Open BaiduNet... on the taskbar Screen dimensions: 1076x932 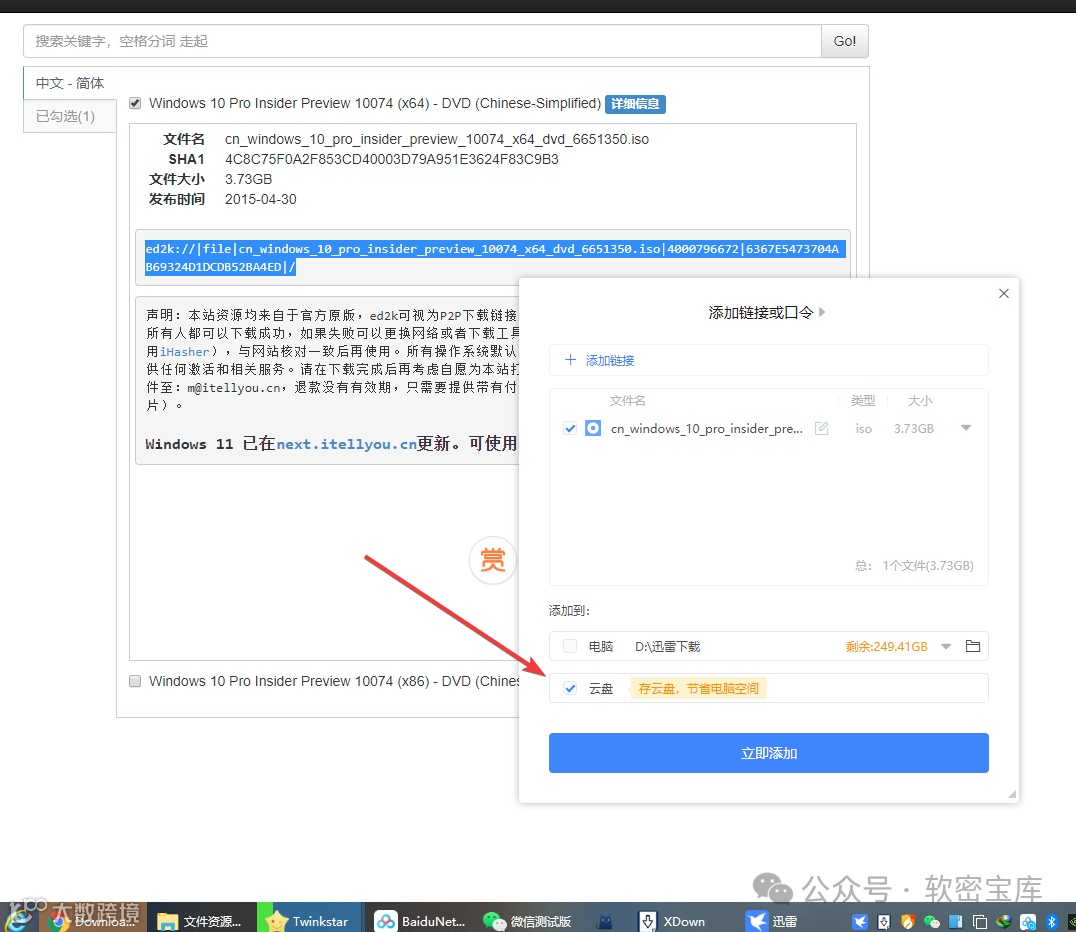tap(421, 921)
